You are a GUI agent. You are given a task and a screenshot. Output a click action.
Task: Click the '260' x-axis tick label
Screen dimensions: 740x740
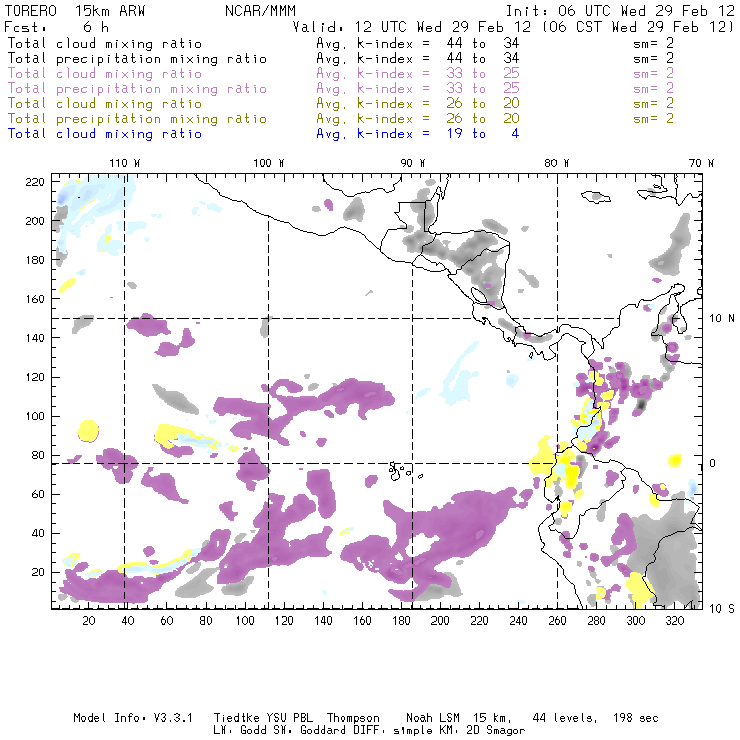point(557,621)
